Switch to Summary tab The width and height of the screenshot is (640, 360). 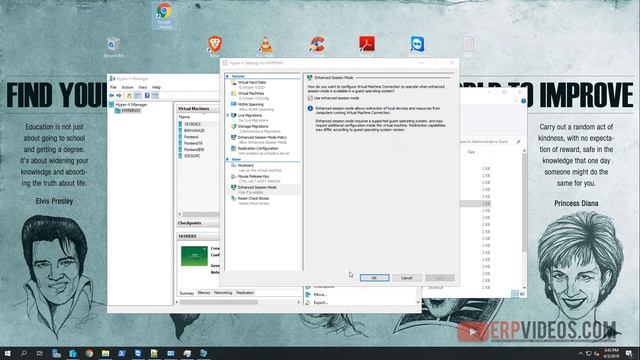pyautogui.click(x=187, y=293)
